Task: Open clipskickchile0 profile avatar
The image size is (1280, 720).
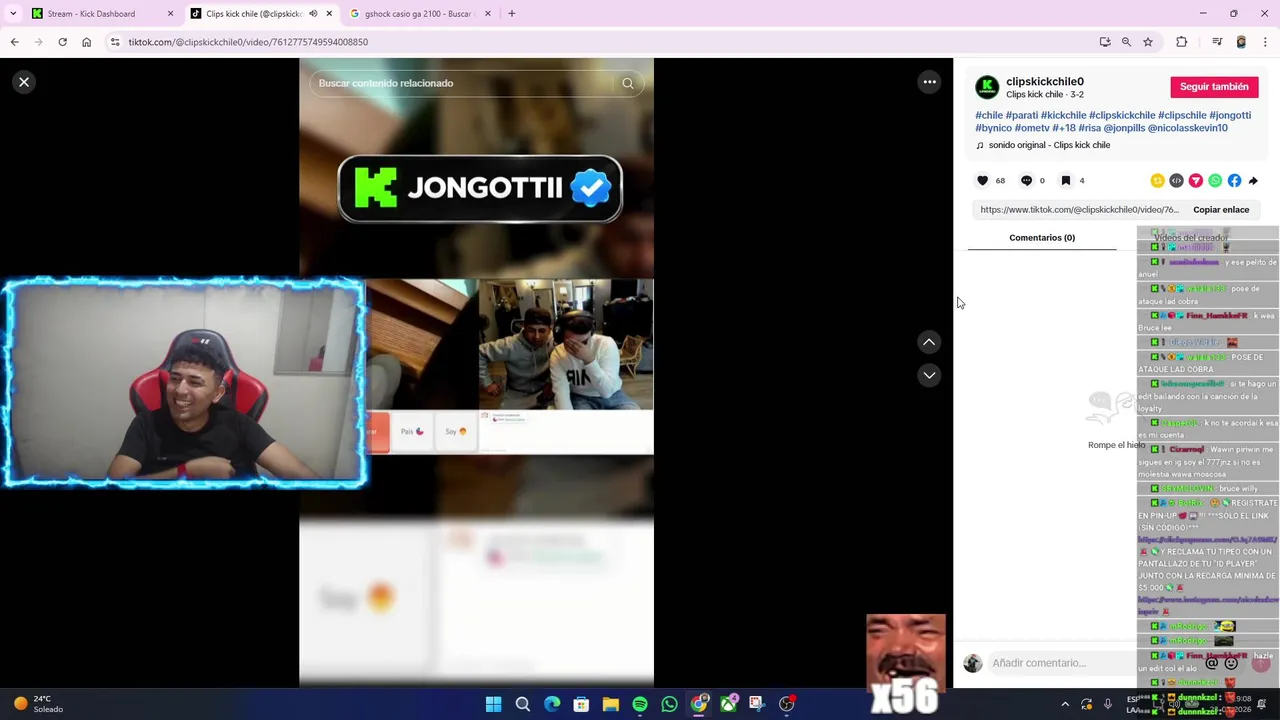Action: 987,87
